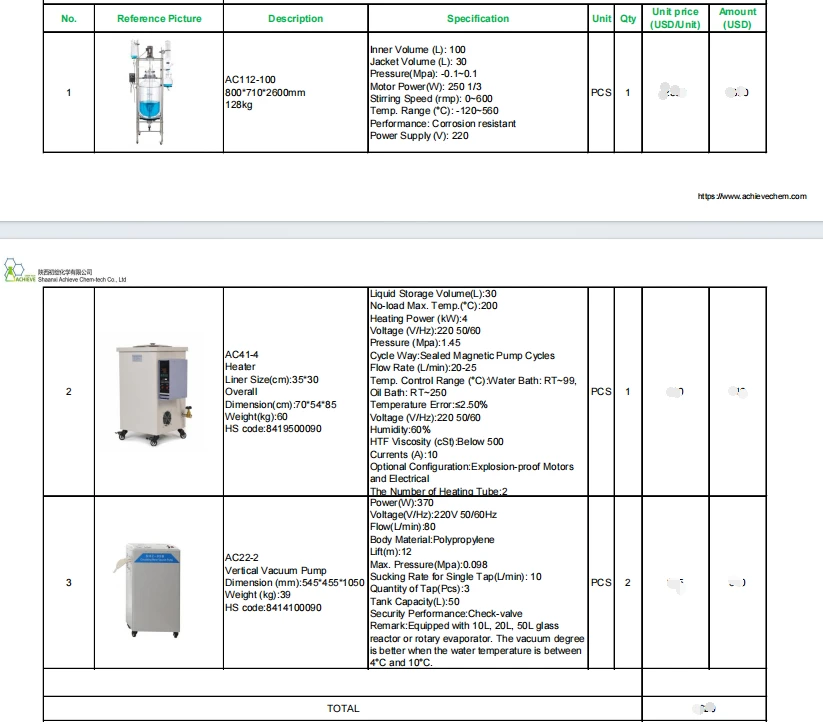Click the glass reactor reference picture
The image size is (823, 724).
pos(152,92)
